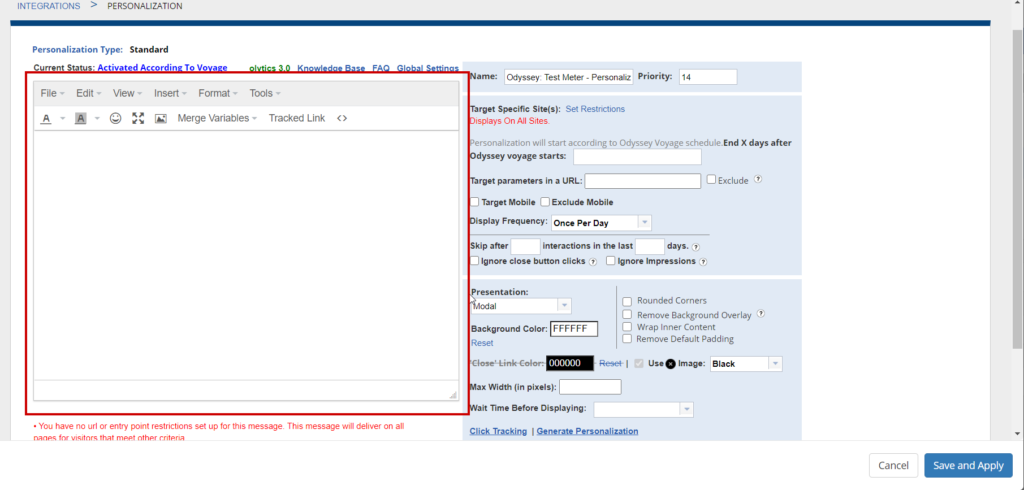Screen dimensions: 1024x490
Task: Open the emoticons picker
Action: click(x=115, y=118)
